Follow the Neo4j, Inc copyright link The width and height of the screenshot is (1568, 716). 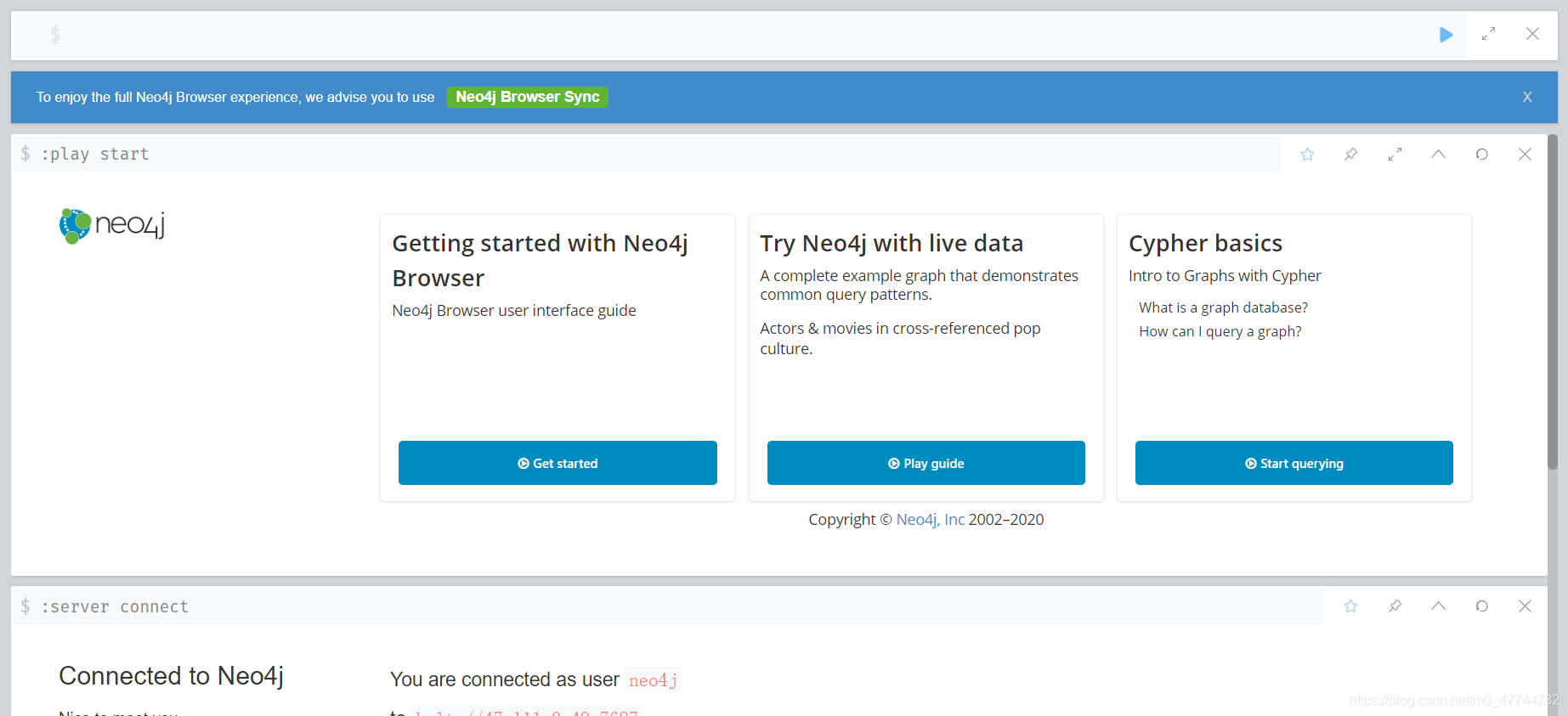pyautogui.click(x=931, y=519)
